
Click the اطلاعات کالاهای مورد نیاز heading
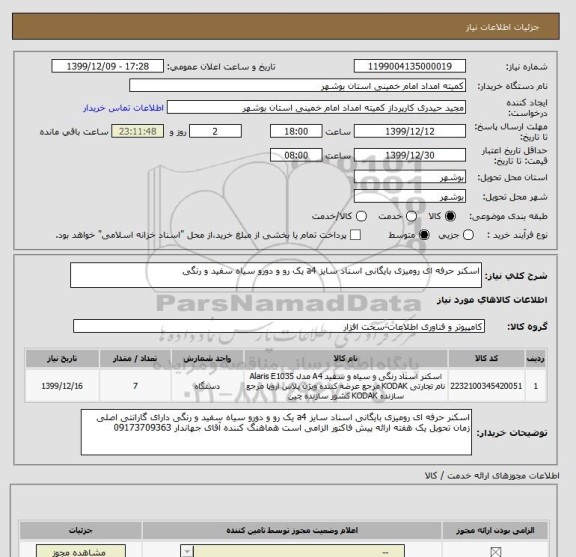click(492, 300)
